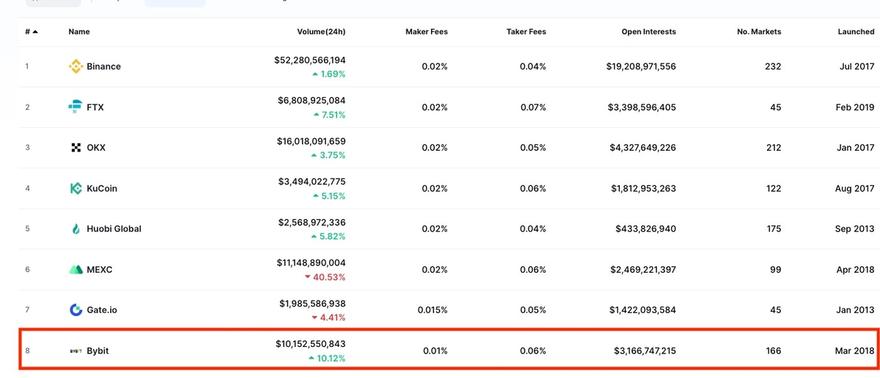This screenshot has width=880, height=378.
Task: Click Huobi launch date Sep 2013
Action: point(855,229)
